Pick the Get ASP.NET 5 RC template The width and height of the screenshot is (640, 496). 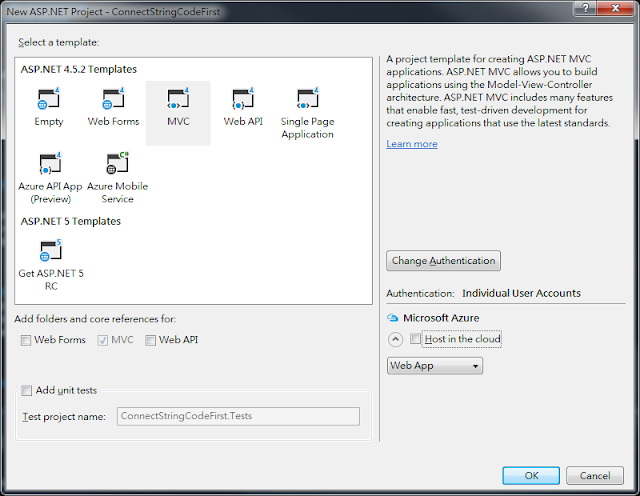[x=51, y=265]
